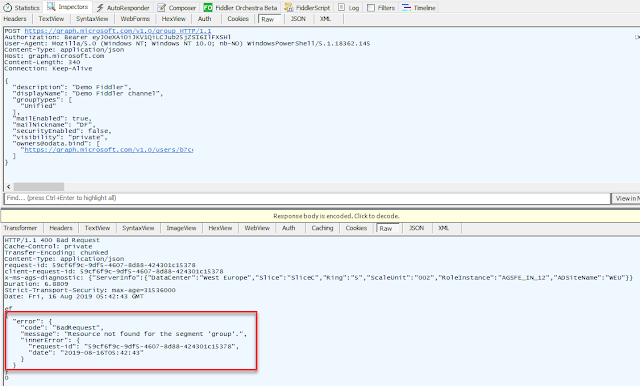This screenshot has width=640, height=386.
Task: Select request Auth inspector tab
Action: point(204,19)
